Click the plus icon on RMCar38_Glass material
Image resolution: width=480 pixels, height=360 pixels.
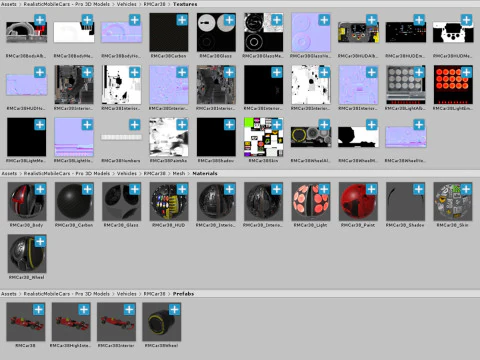point(135,189)
